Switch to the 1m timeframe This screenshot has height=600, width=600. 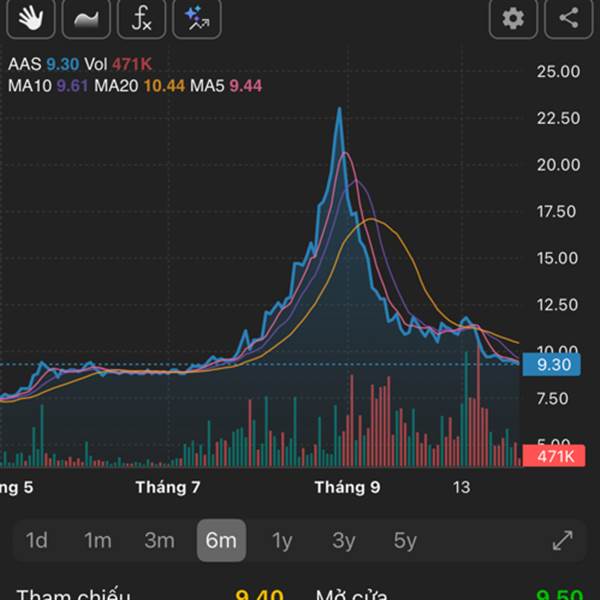[x=98, y=540]
